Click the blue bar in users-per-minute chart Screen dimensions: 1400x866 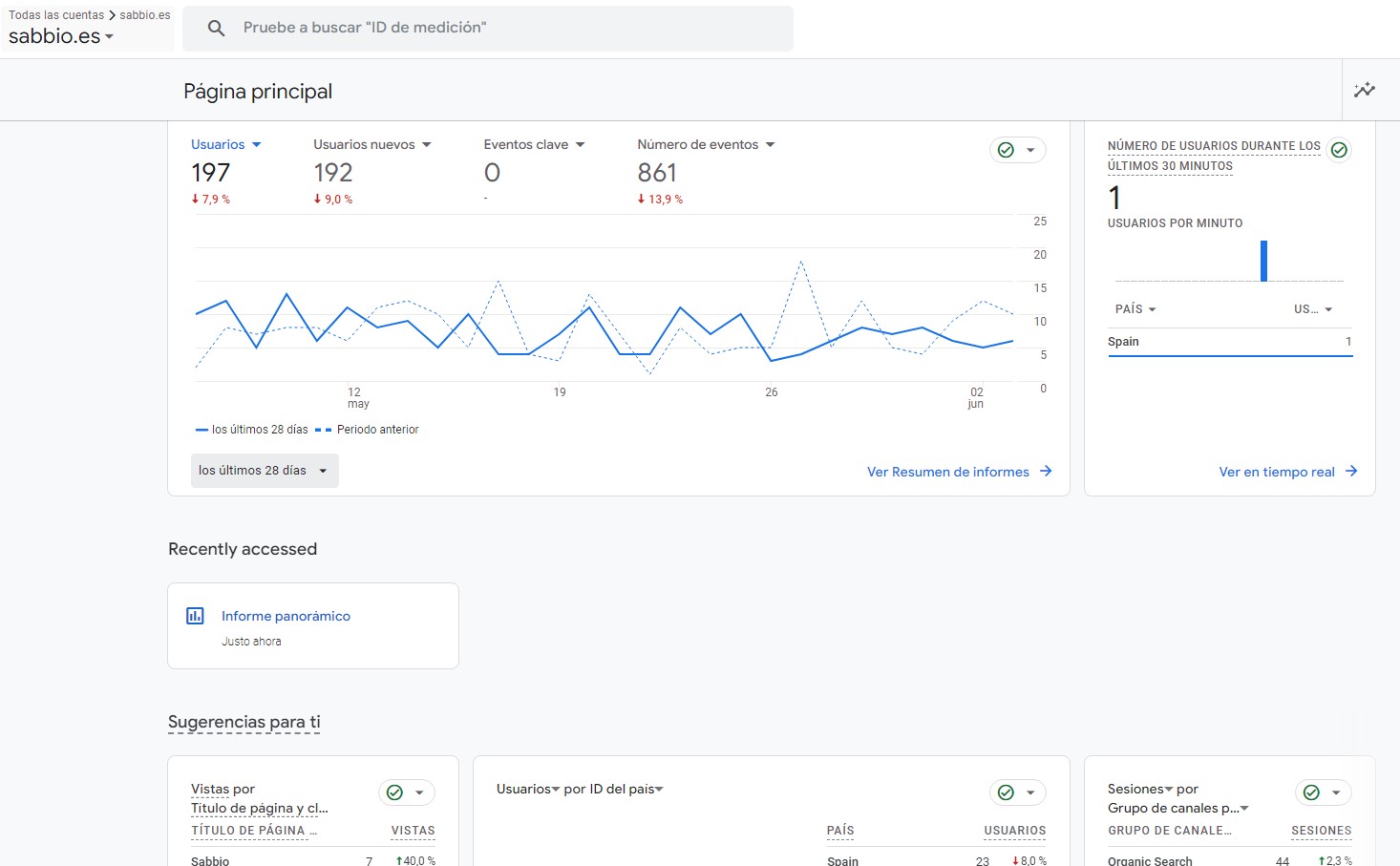click(x=1263, y=261)
